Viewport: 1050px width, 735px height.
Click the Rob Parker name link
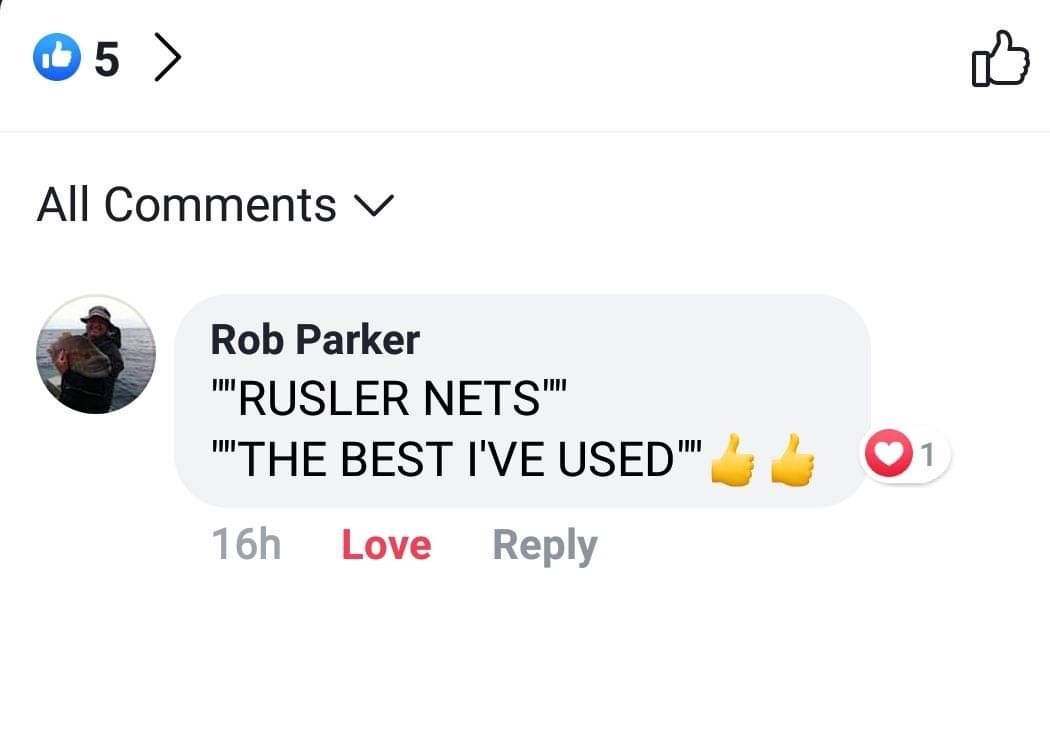click(x=314, y=340)
